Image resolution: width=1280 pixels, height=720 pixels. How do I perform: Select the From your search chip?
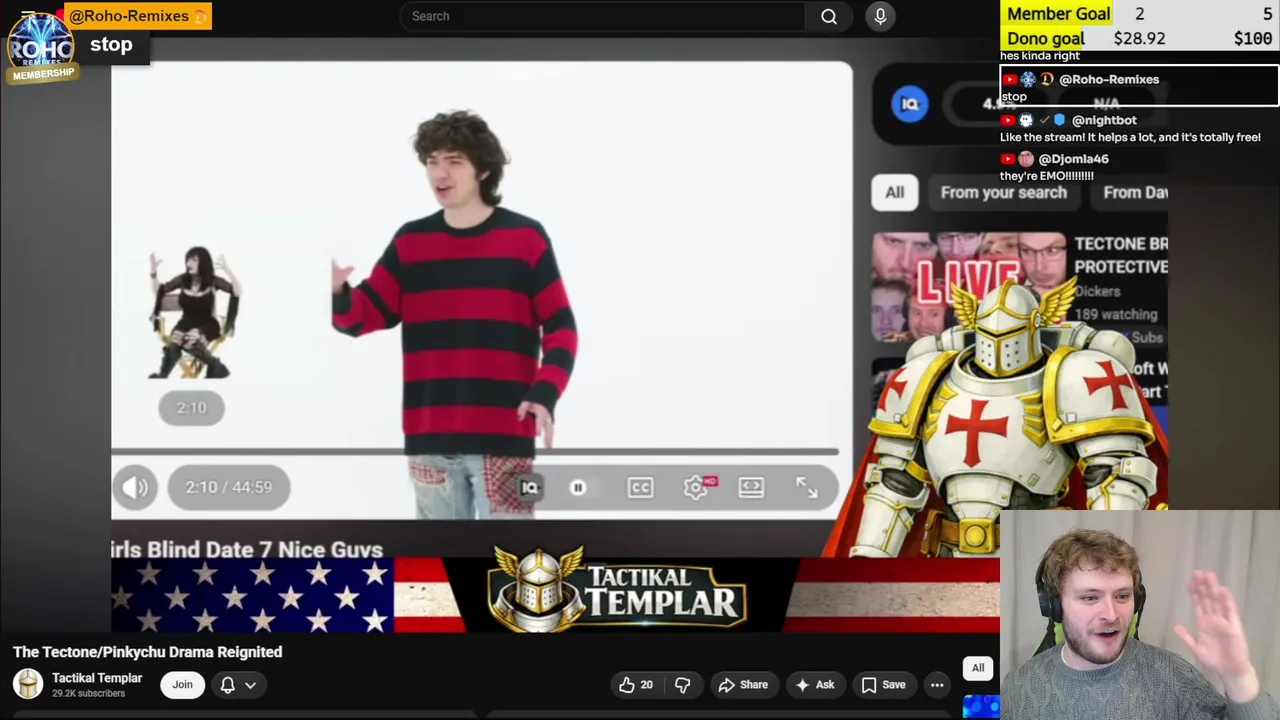(1003, 192)
